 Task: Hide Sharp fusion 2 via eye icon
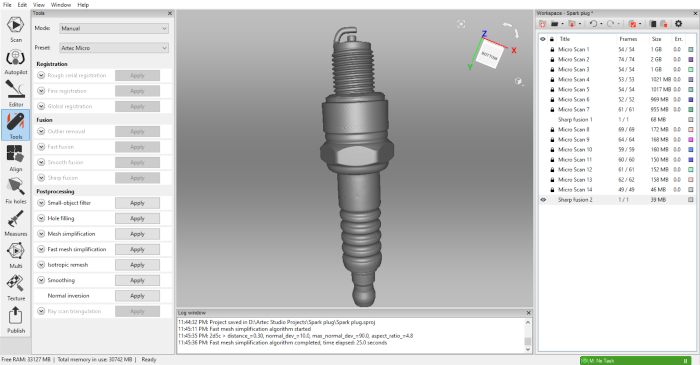click(543, 200)
